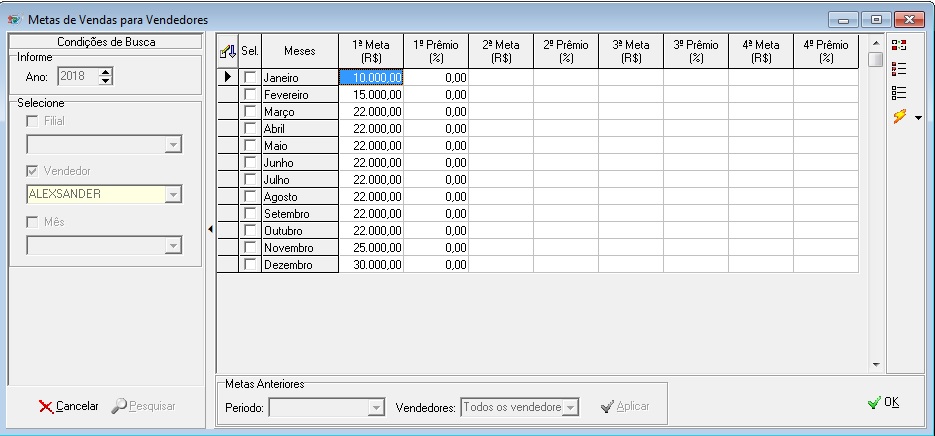This screenshot has height=436, width=935.
Task: Click the Janeiro row indicator arrow
Action: (x=227, y=78)
